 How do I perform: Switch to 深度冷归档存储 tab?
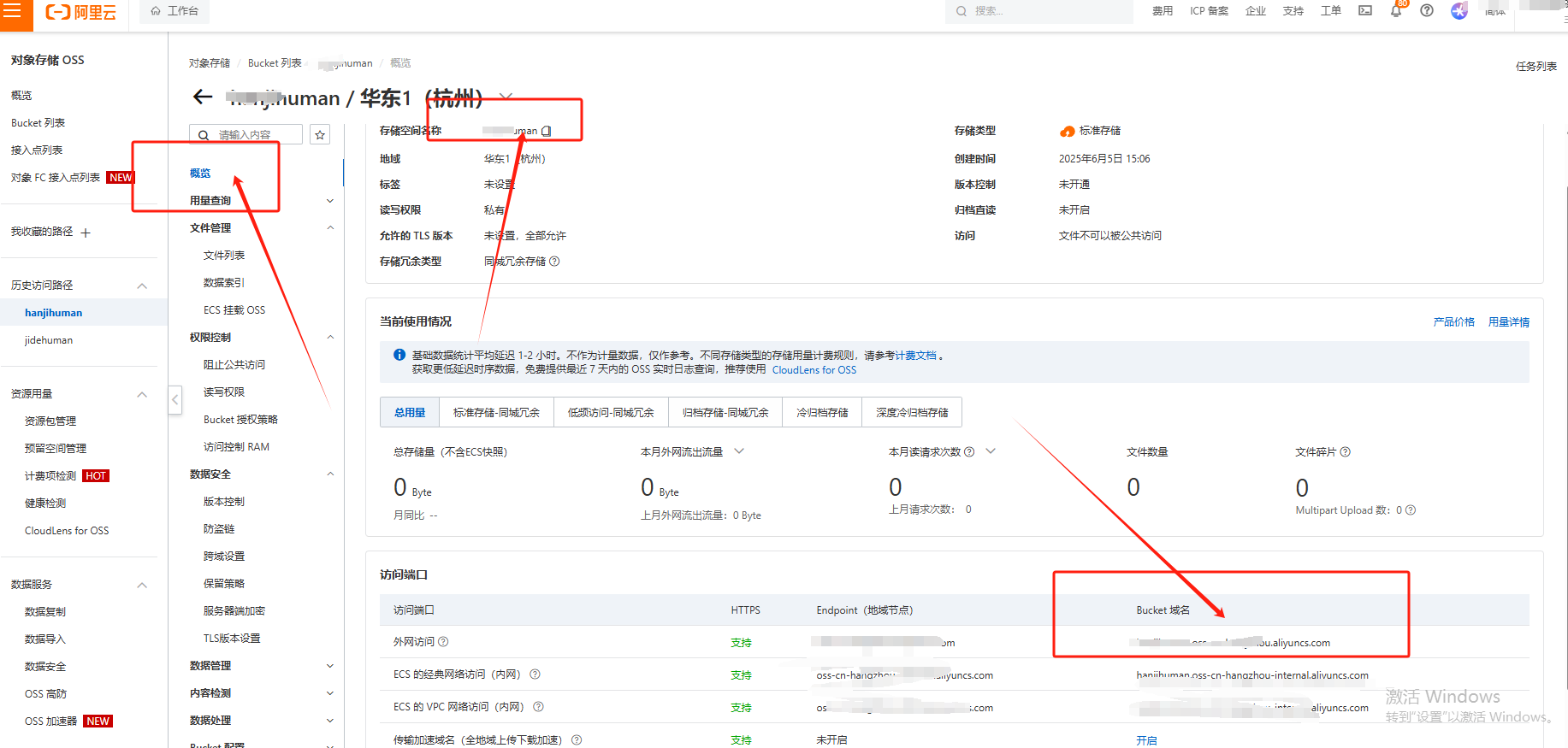point(912,412)
